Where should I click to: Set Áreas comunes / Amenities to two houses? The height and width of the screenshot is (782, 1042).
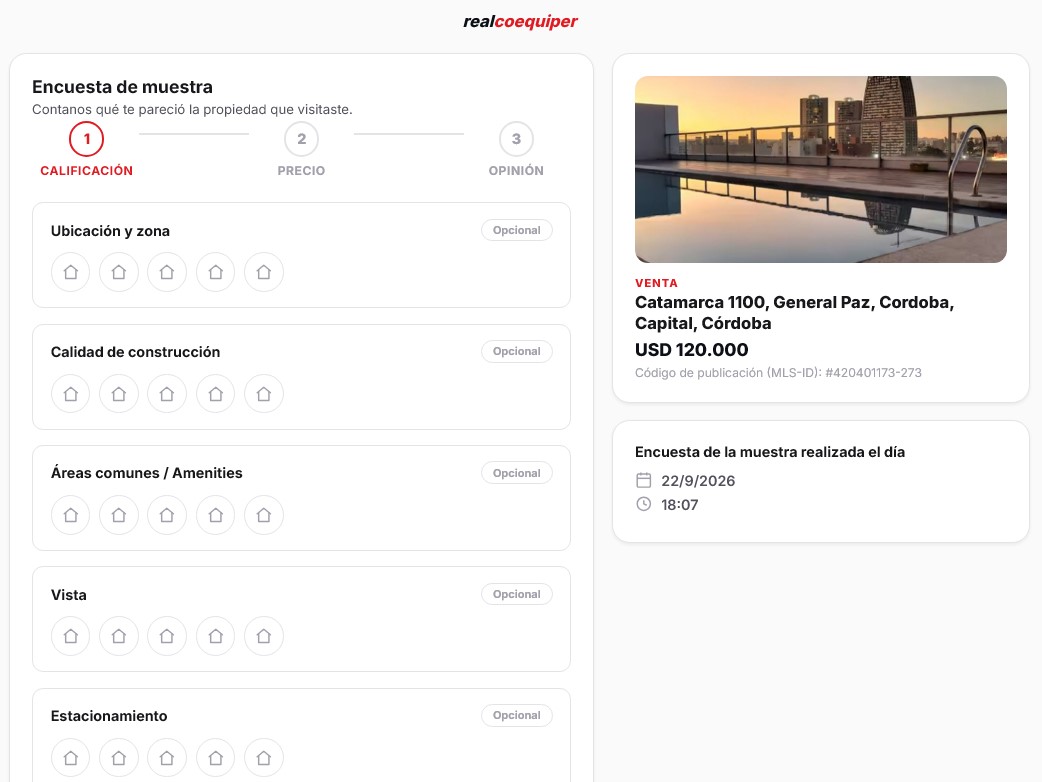[x=119, y=515]
